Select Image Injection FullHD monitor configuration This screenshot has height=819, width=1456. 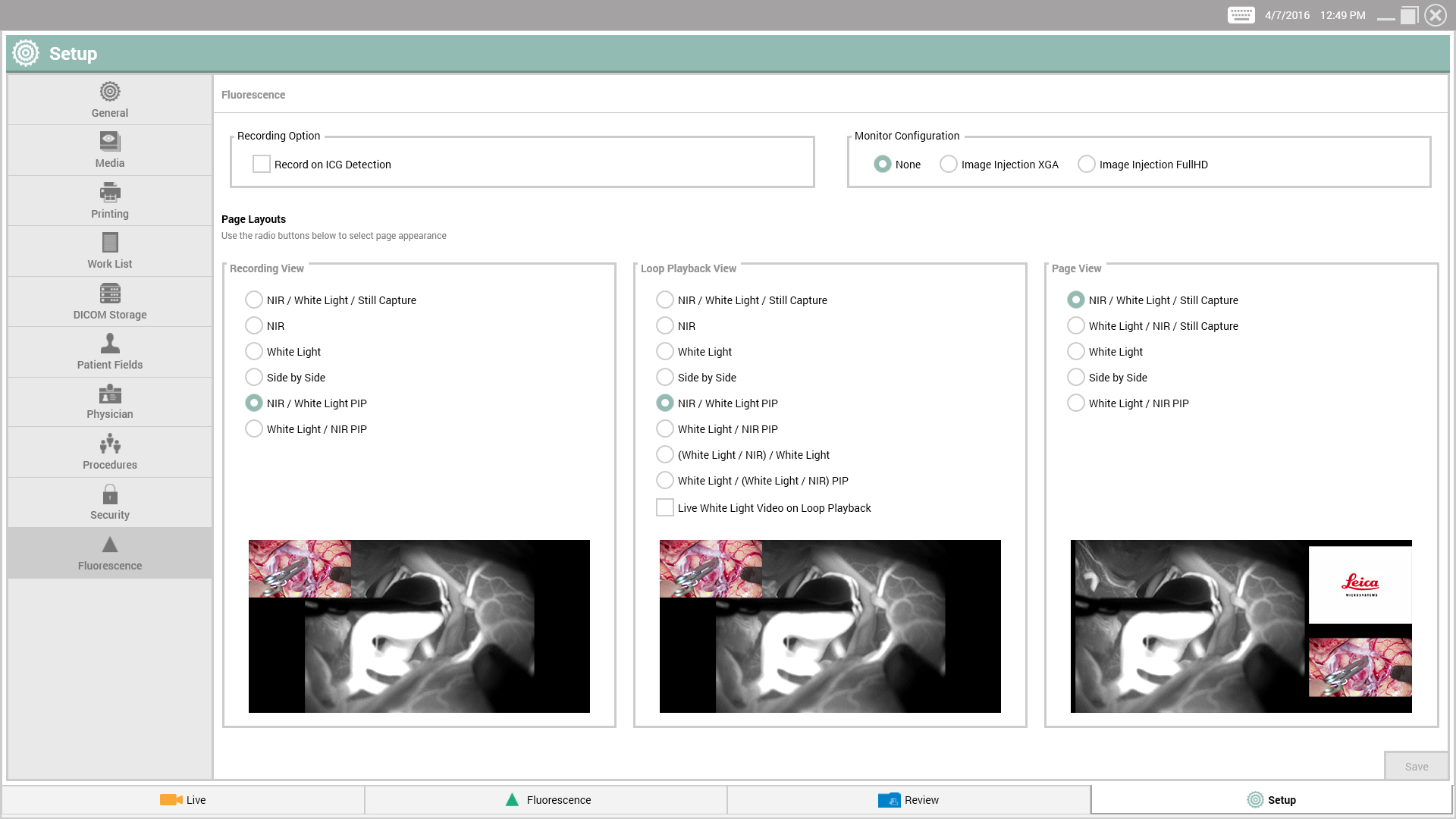1087,164
